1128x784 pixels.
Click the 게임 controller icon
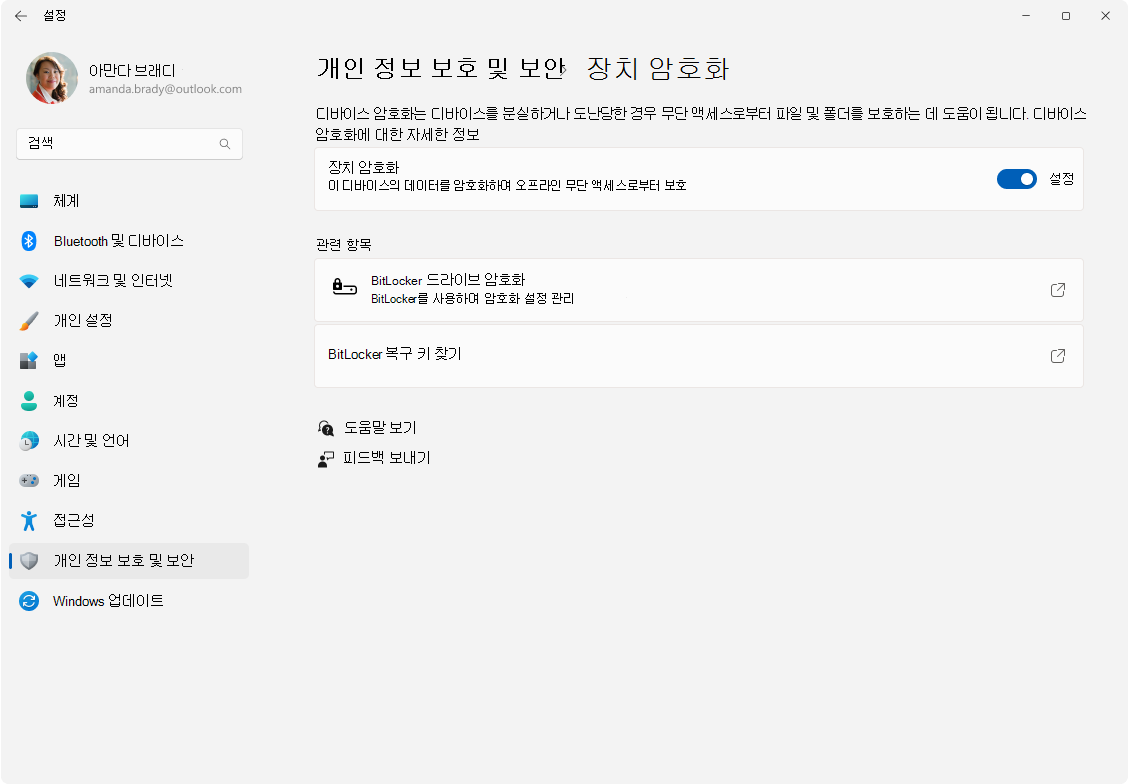29,480
